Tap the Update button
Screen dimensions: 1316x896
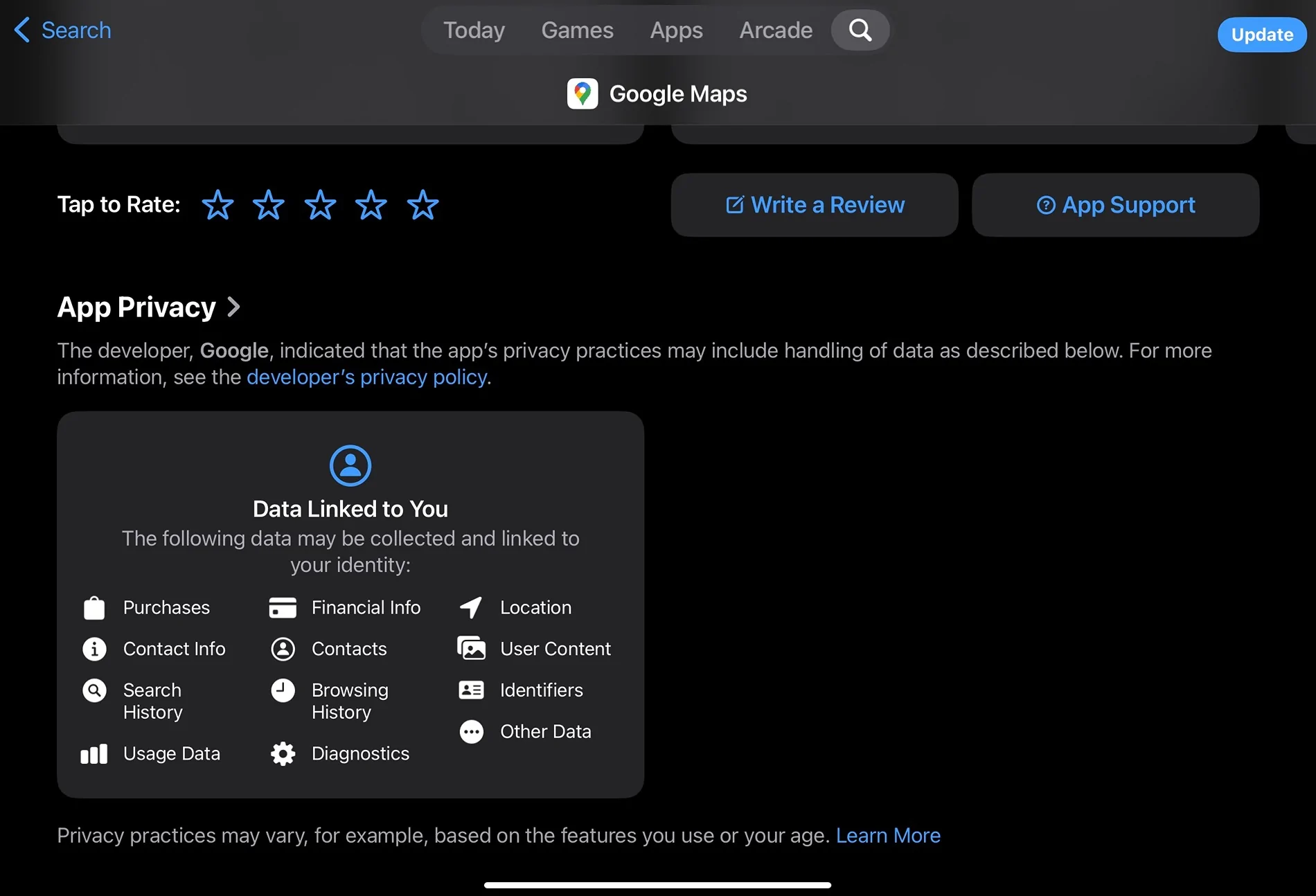pyautogui.click(x=1262, y=35)
